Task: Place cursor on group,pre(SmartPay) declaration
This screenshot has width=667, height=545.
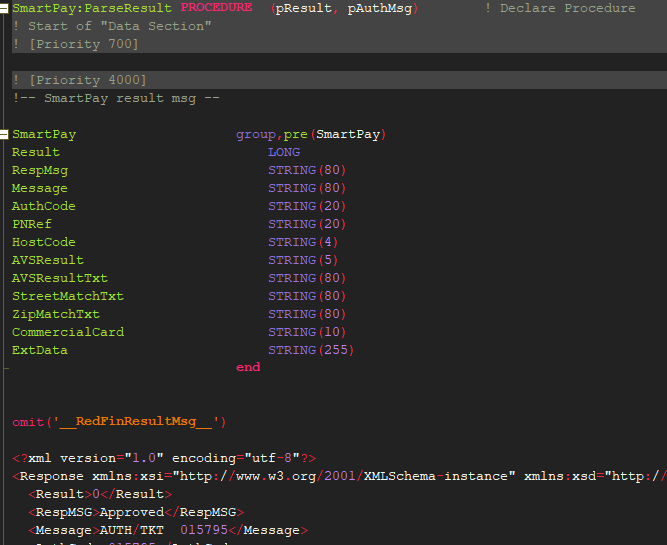Action: tap(311, 134)
